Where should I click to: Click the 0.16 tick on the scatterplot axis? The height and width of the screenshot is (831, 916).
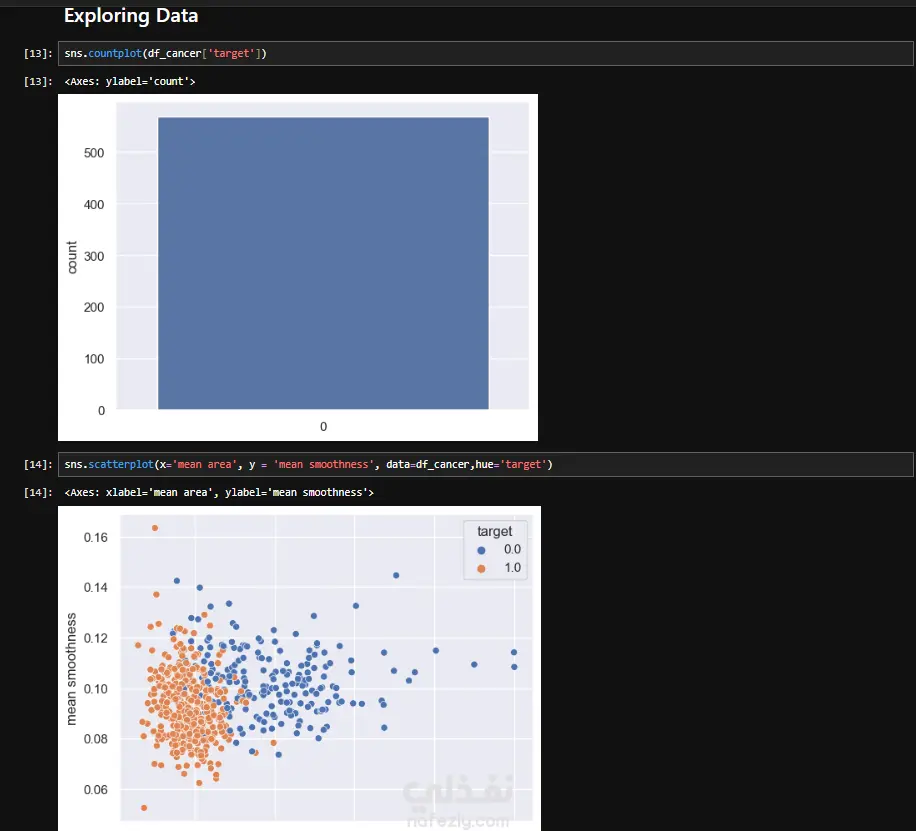click(x=96, y=537)
